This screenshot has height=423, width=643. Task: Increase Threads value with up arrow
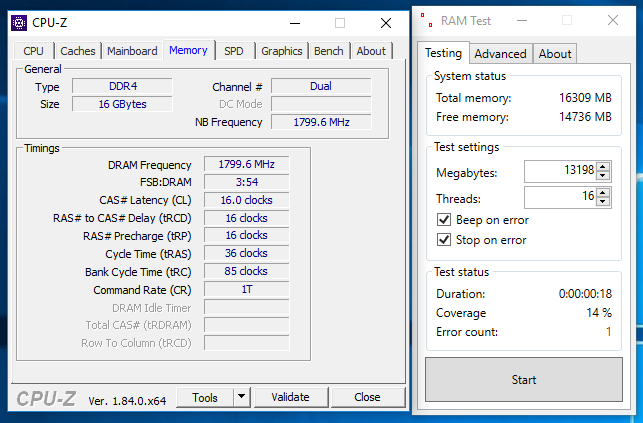(602, 193)
